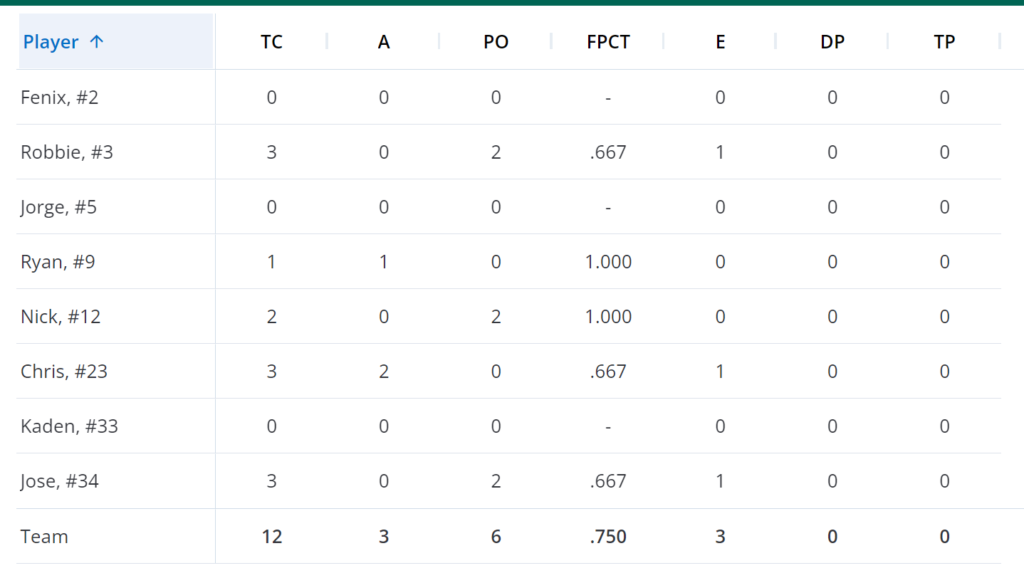The width and height of the screenshot is (1024, 573).
Task: Select the Jorge, #5 player name
Action: click(59, 207)
